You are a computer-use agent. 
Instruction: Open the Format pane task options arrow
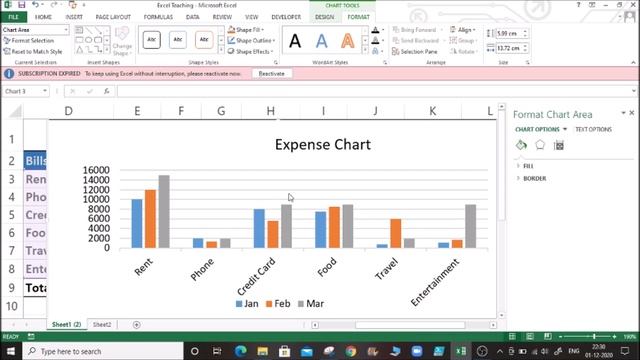tap(623, 113)
